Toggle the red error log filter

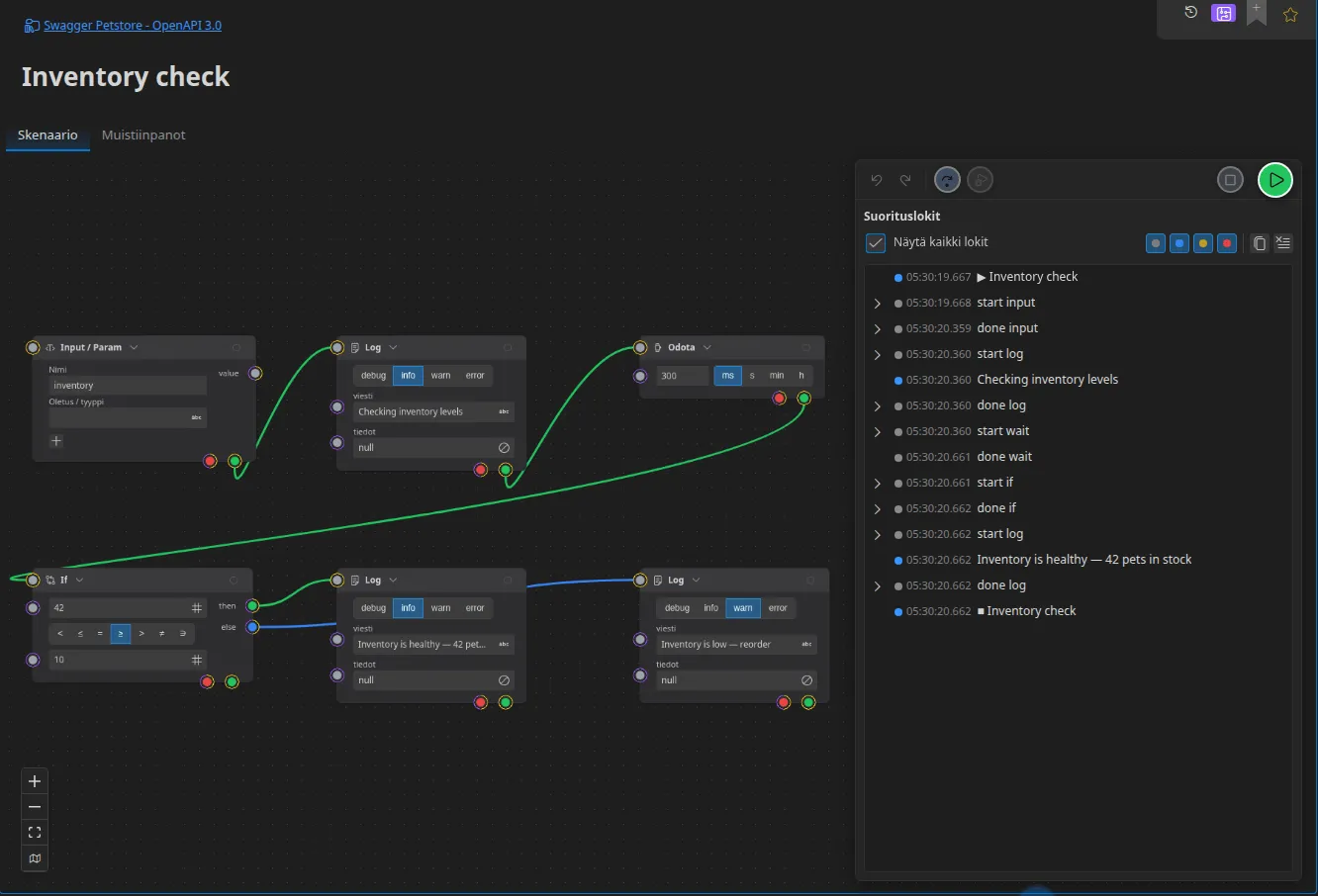tap(1227, 243)
